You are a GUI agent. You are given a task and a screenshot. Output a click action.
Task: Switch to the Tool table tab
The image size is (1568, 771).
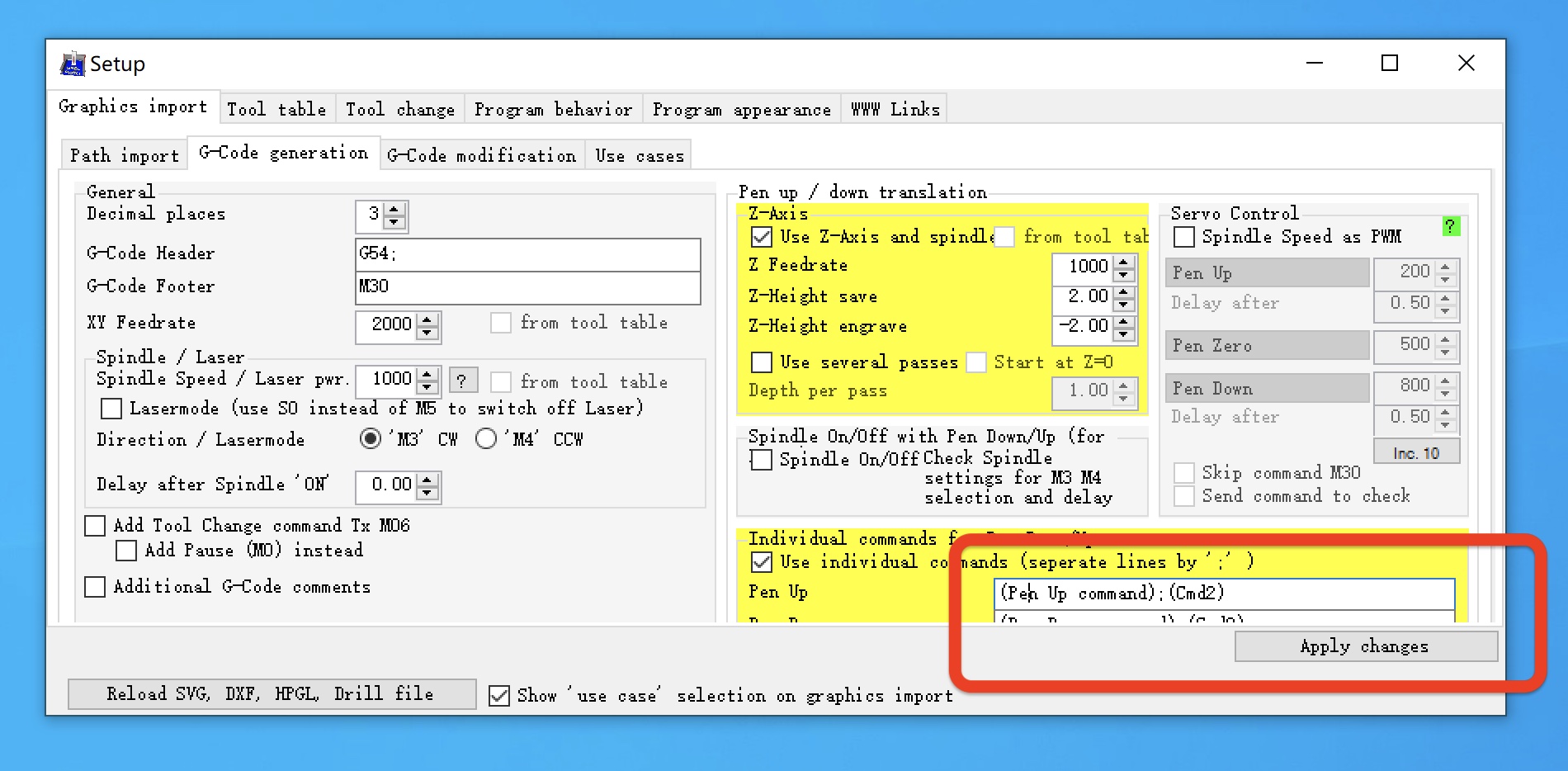(x=276, y=109)
